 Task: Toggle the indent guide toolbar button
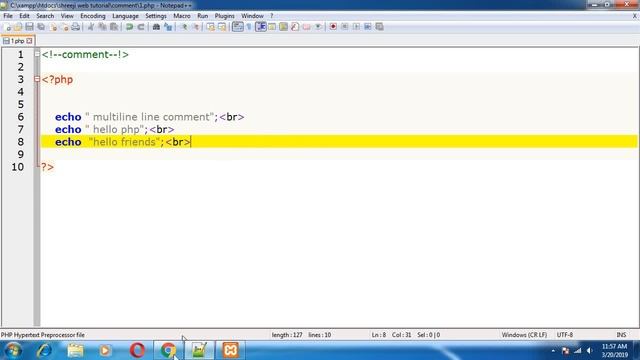[x=260, y=27]
